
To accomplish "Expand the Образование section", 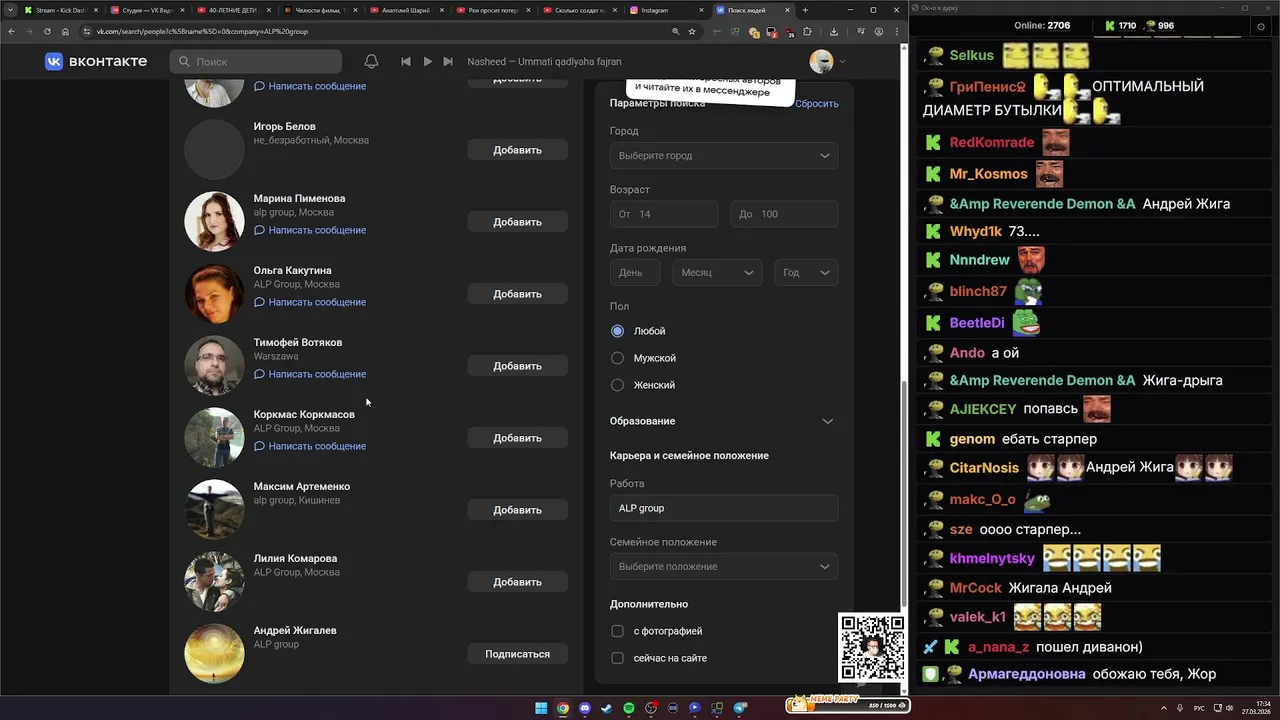I will [x=722, y=421].
